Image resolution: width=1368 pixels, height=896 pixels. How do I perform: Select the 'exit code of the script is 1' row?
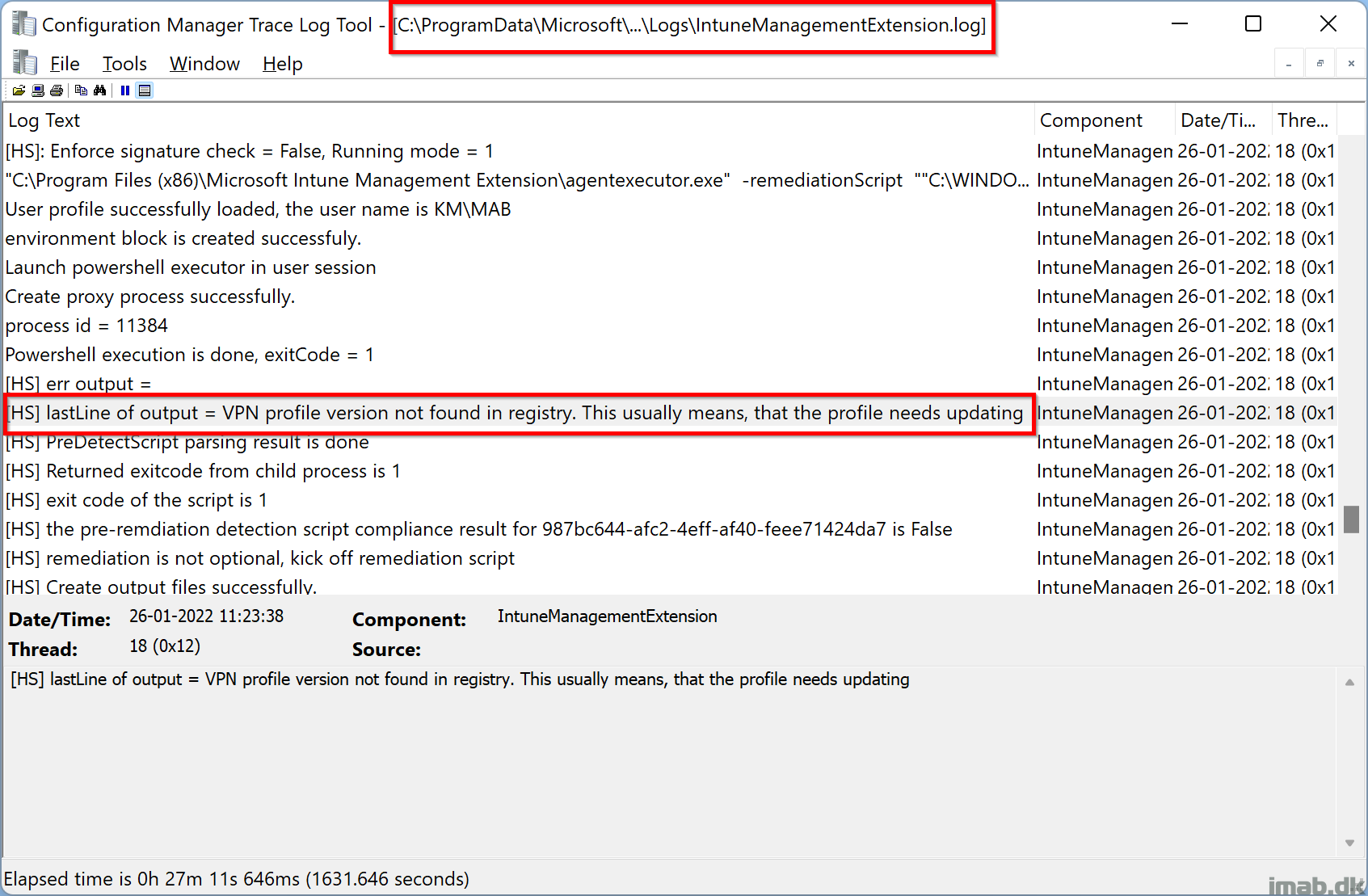670,500
